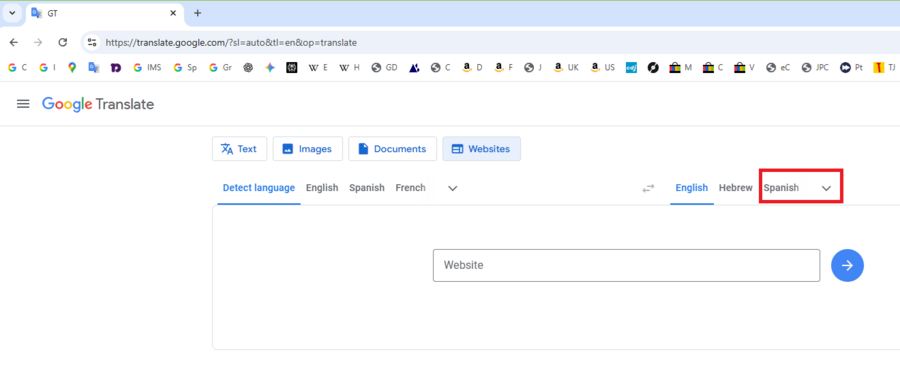The width and height of the screenshot is (900, 391).
Task: Open the shopping bag M bookmark
Action: 681,68
